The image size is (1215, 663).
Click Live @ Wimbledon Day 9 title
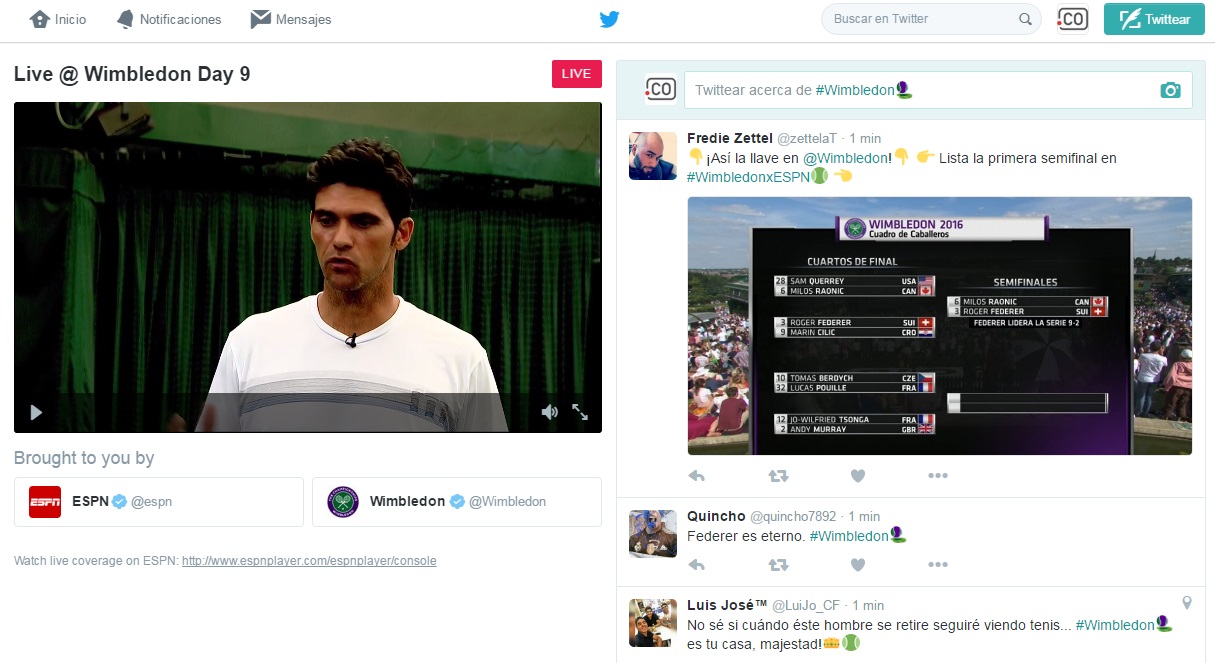point(132,74)
